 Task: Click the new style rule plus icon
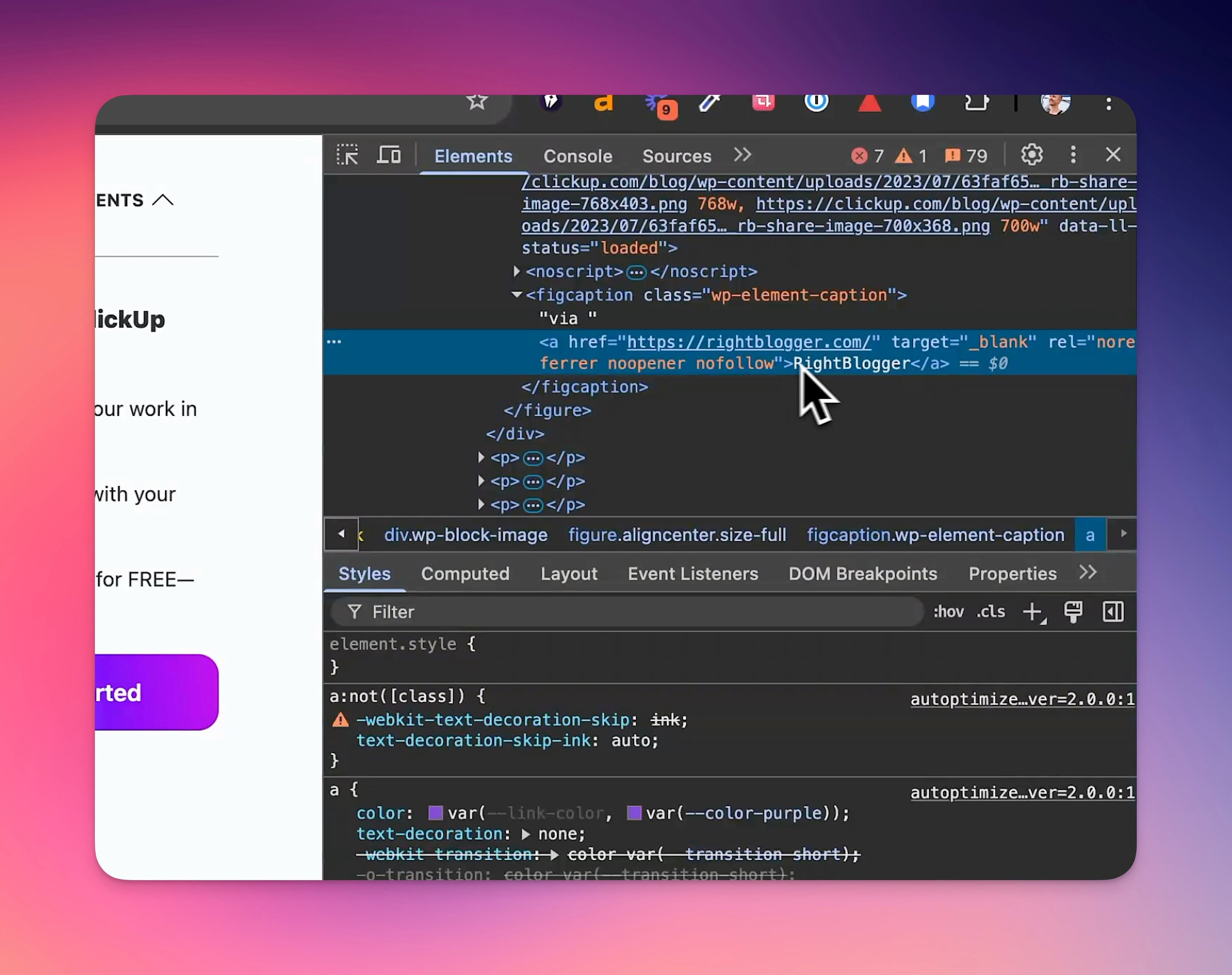1032,612
